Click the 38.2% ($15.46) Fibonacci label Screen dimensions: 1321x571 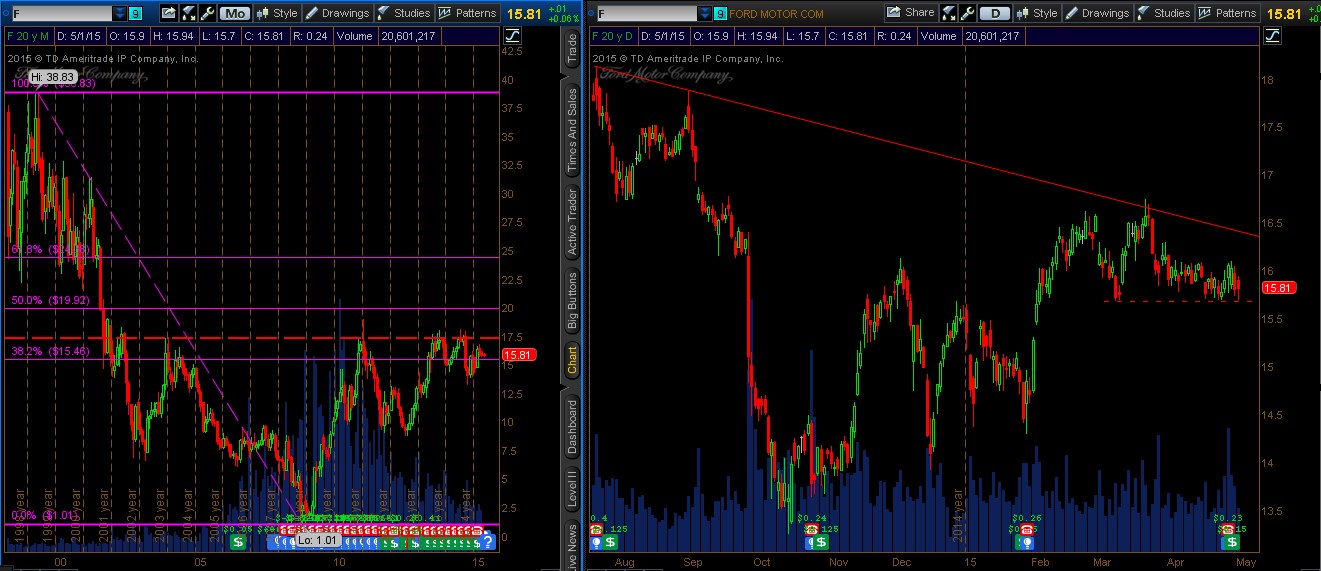[x=49, y=351]
